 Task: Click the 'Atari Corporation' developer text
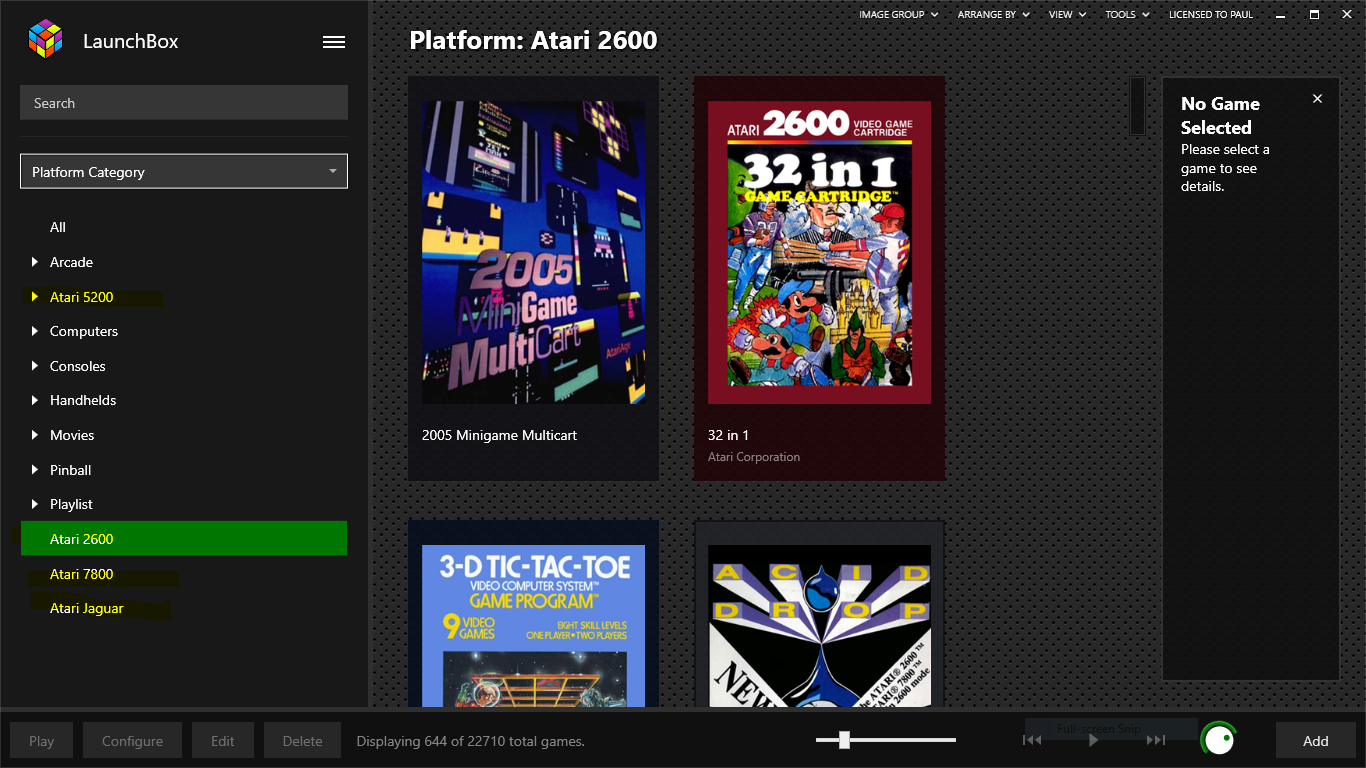click(754, 457)
